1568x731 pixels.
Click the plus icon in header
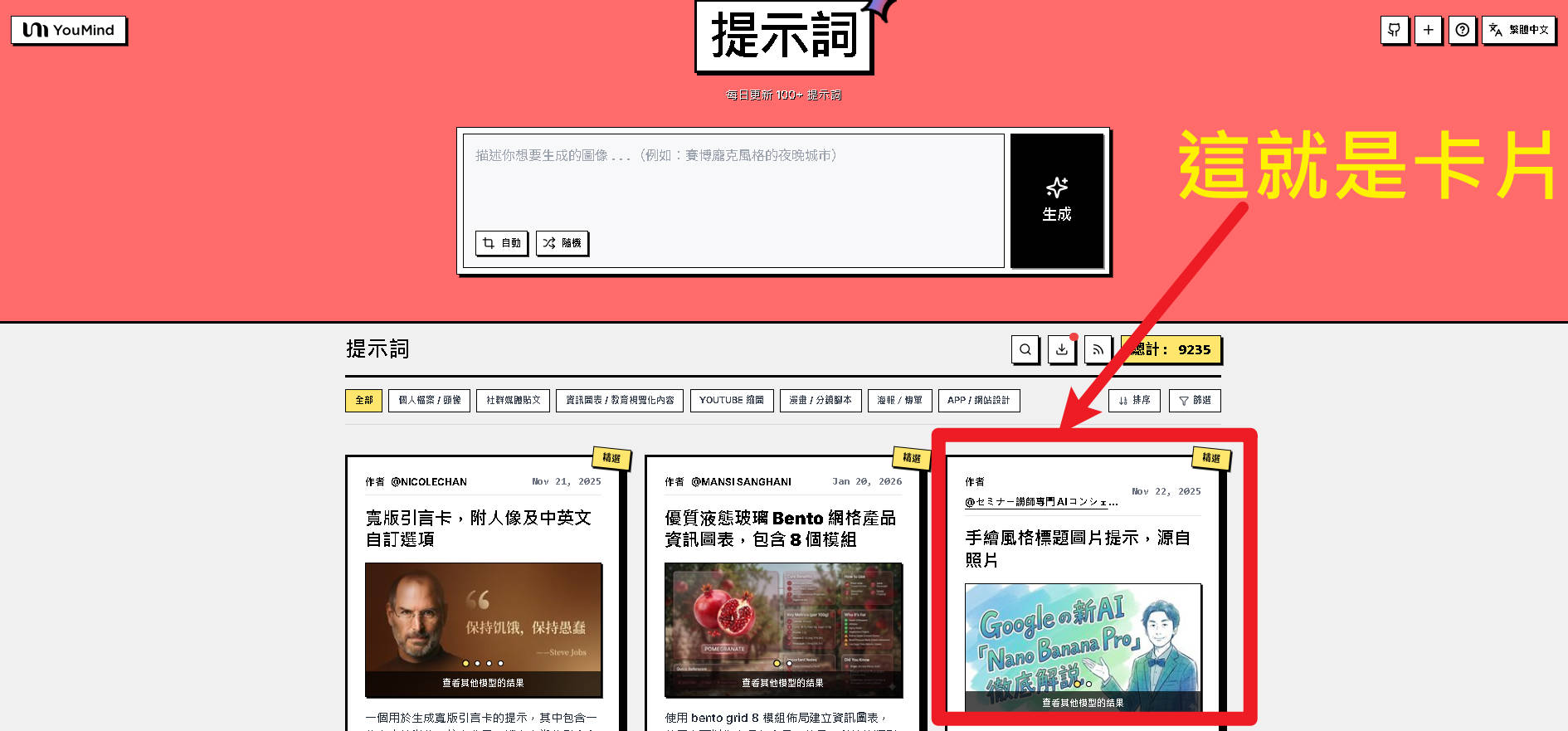[x=1428, y=30]
